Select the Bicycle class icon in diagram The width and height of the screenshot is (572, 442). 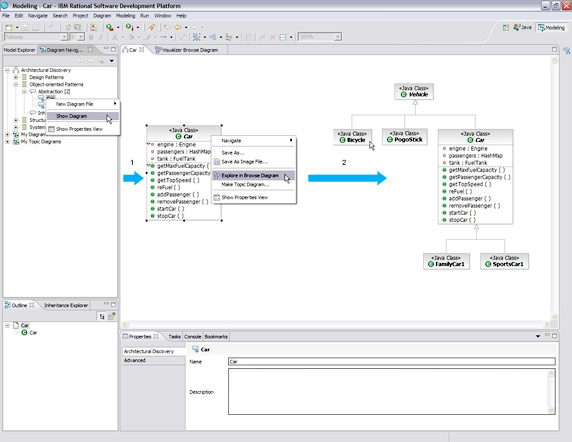click(342, 140)
